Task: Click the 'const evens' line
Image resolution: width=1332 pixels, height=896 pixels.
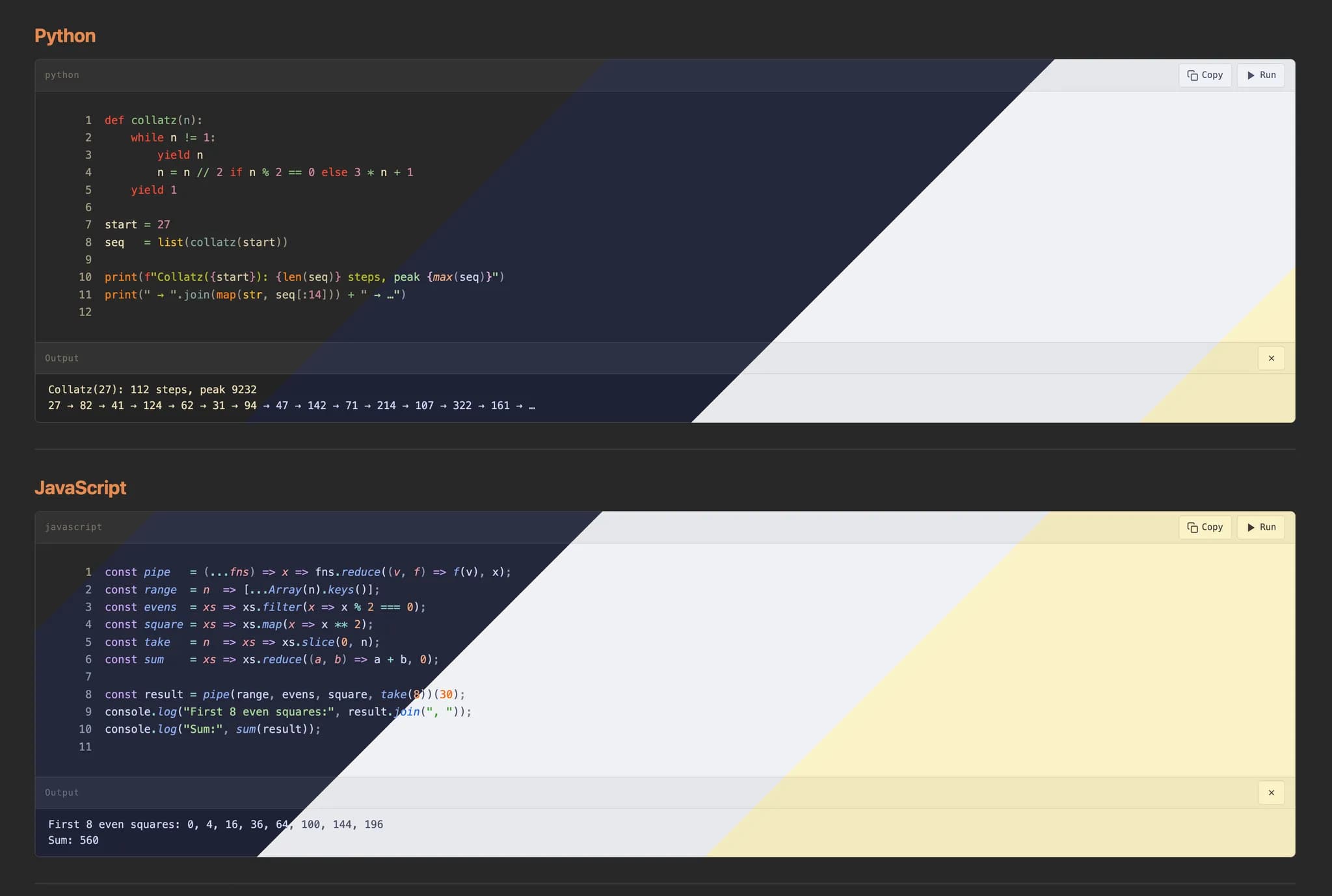Action: [x=265, y=607]
